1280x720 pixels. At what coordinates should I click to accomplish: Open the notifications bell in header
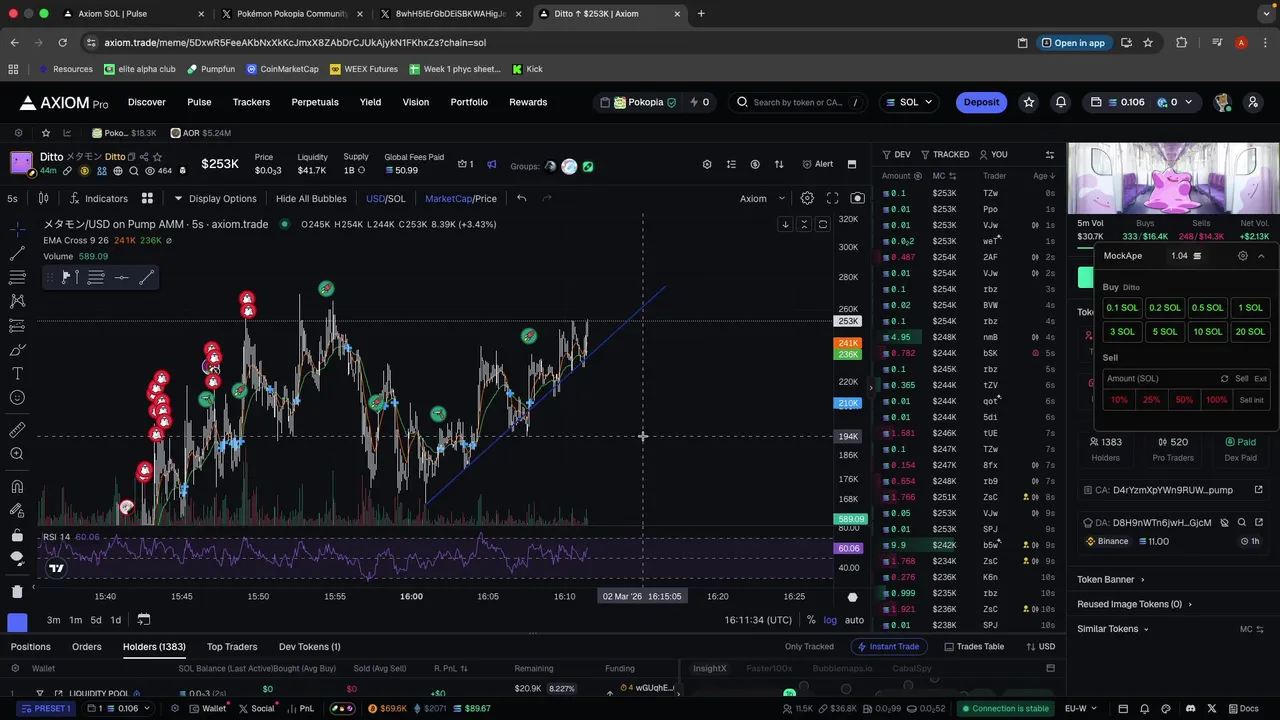point(1061,102)
